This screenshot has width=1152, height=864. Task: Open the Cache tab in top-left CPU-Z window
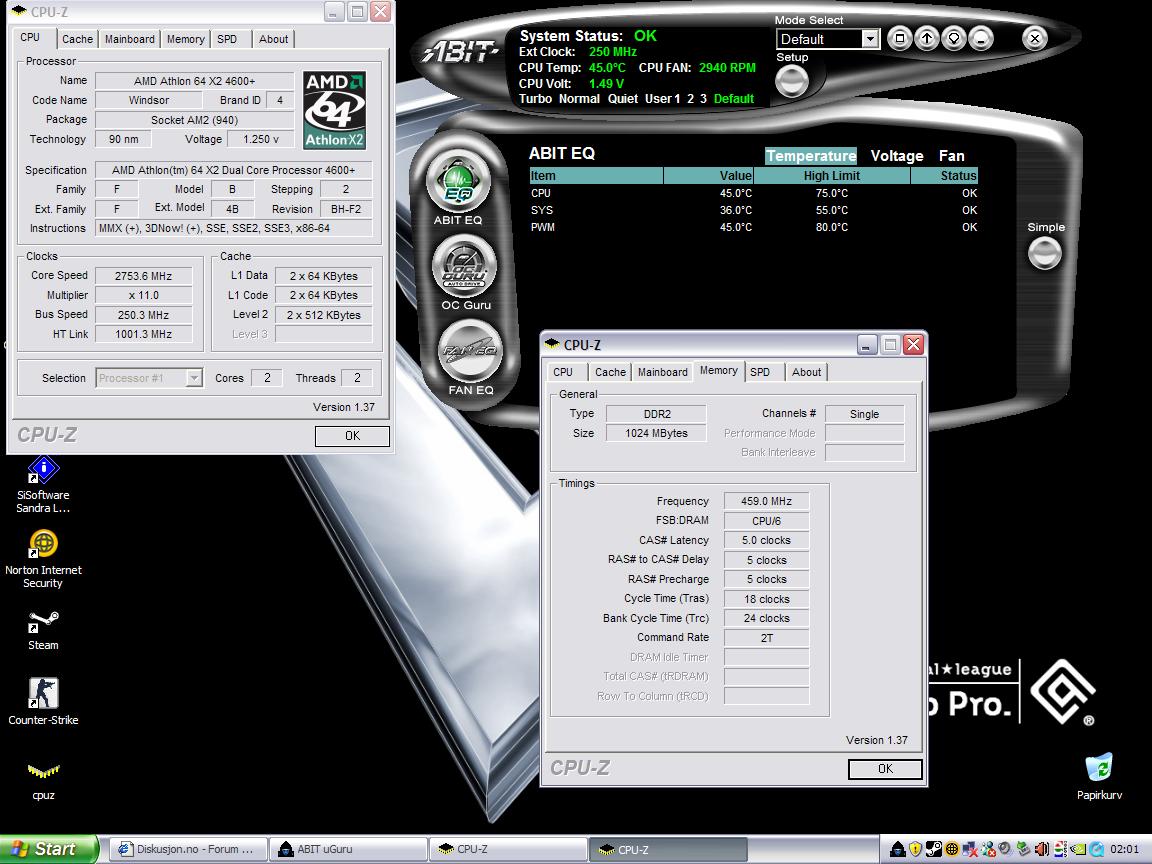click(x=77, y=39)
